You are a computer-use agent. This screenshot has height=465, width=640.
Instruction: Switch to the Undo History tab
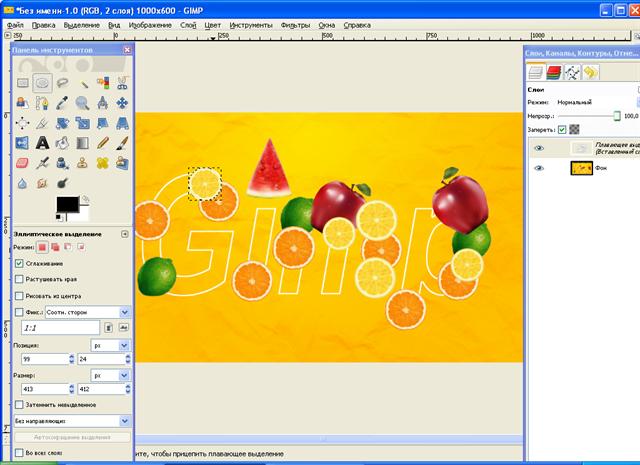tap(590, 73)
